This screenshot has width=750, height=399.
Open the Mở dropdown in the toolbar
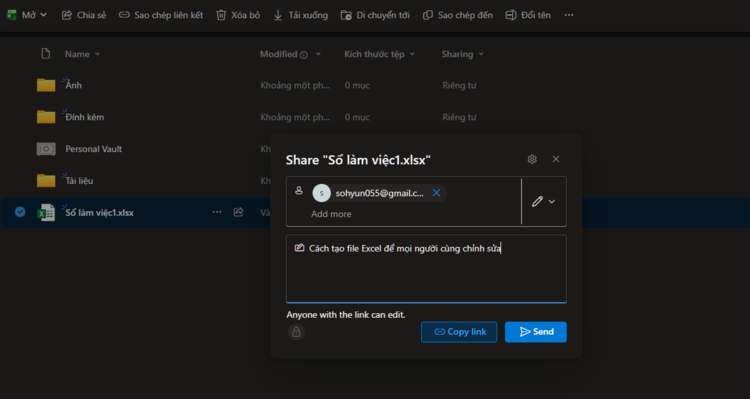pos(27,15)
